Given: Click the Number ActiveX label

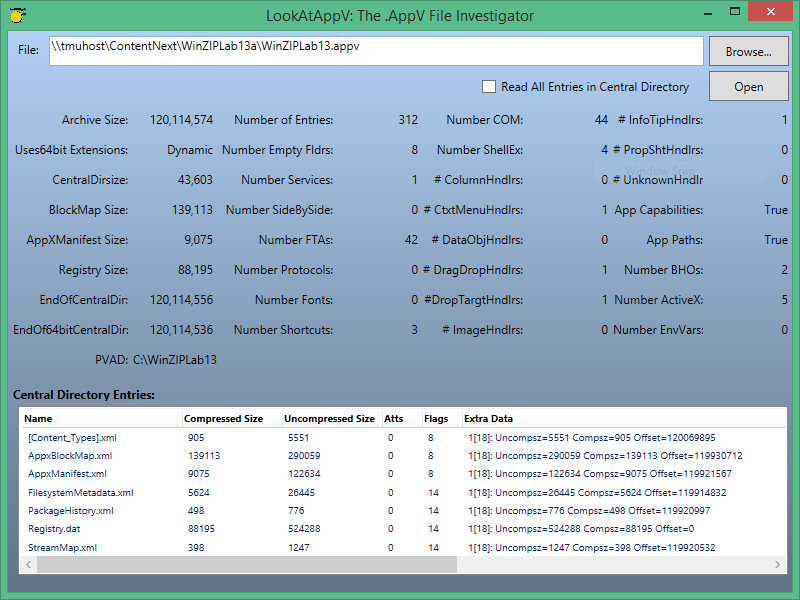Looking at the screenshot, I should [658, 300].
